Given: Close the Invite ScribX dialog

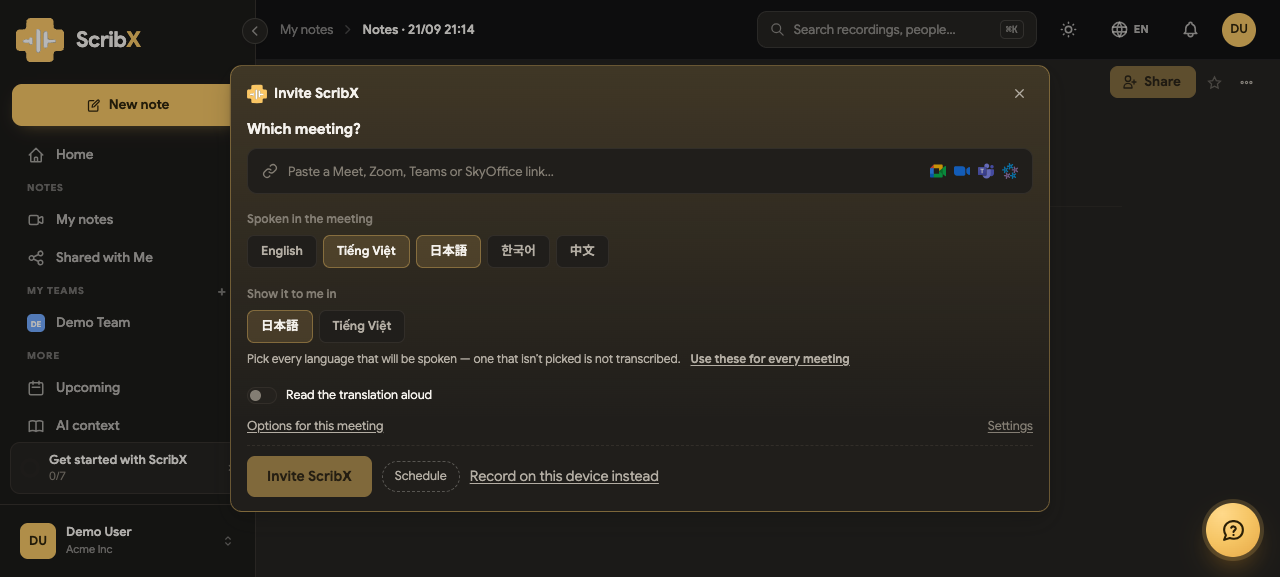Looking at the screenshot, I should (1019, 94).
